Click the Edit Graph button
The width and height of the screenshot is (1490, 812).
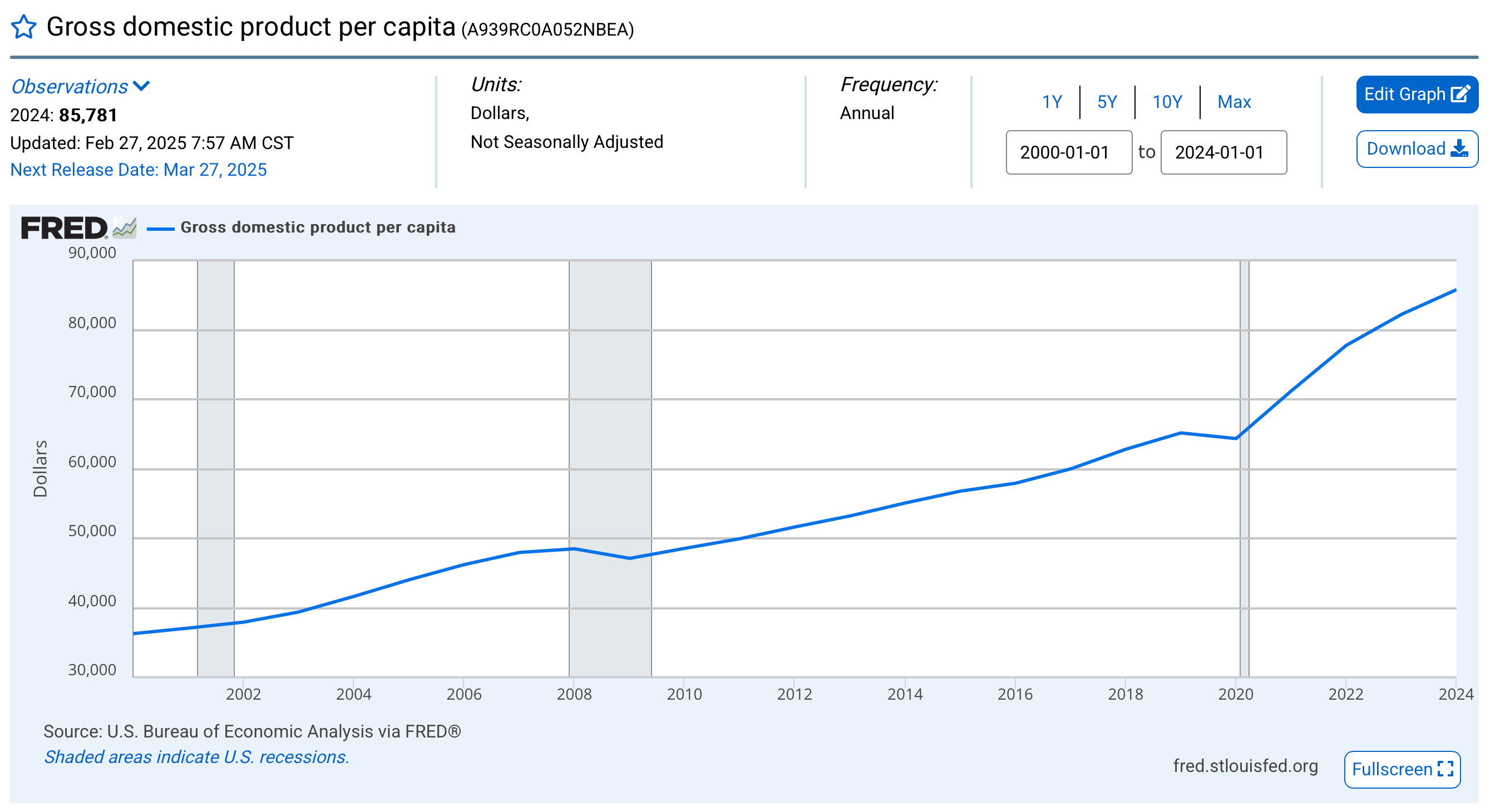(x=1416, y=95)
